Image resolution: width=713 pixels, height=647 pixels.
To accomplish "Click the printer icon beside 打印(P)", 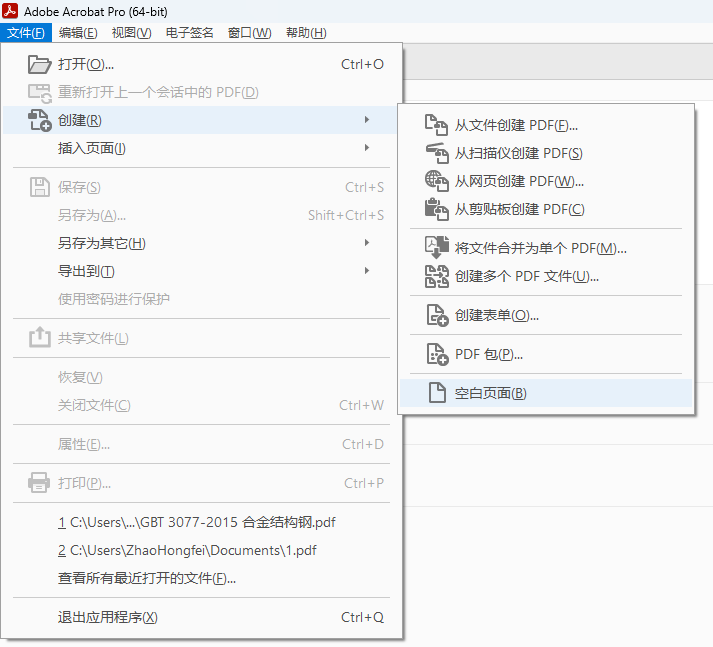I will (x=39, y=482).
